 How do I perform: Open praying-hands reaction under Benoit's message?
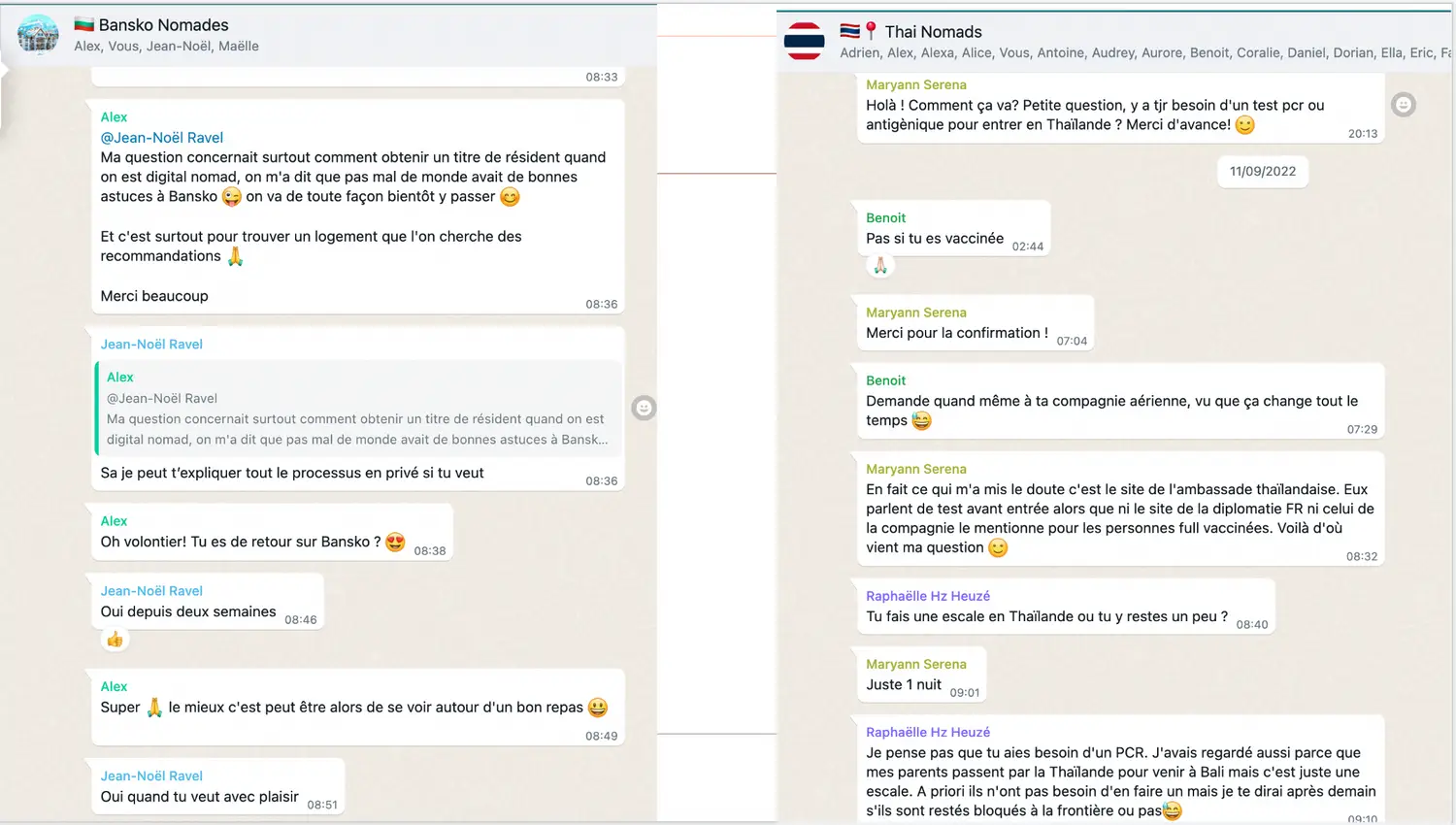pos(879,266)
